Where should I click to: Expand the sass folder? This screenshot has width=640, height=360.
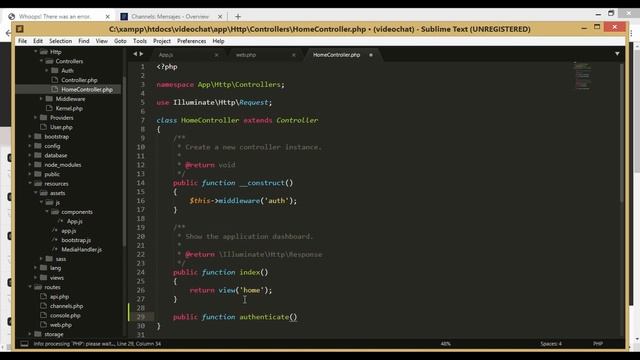coord(41,259)
